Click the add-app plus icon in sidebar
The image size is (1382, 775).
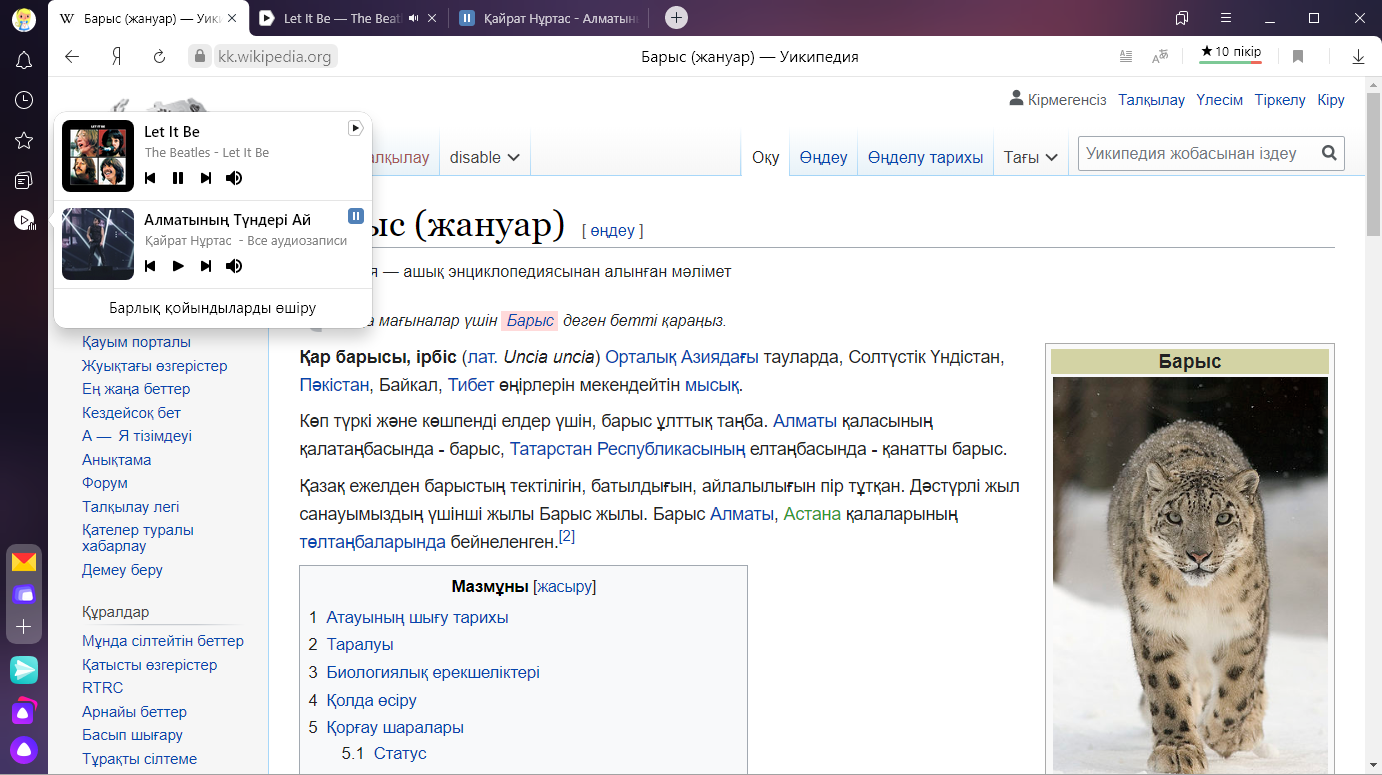click(x=24, y=626)
